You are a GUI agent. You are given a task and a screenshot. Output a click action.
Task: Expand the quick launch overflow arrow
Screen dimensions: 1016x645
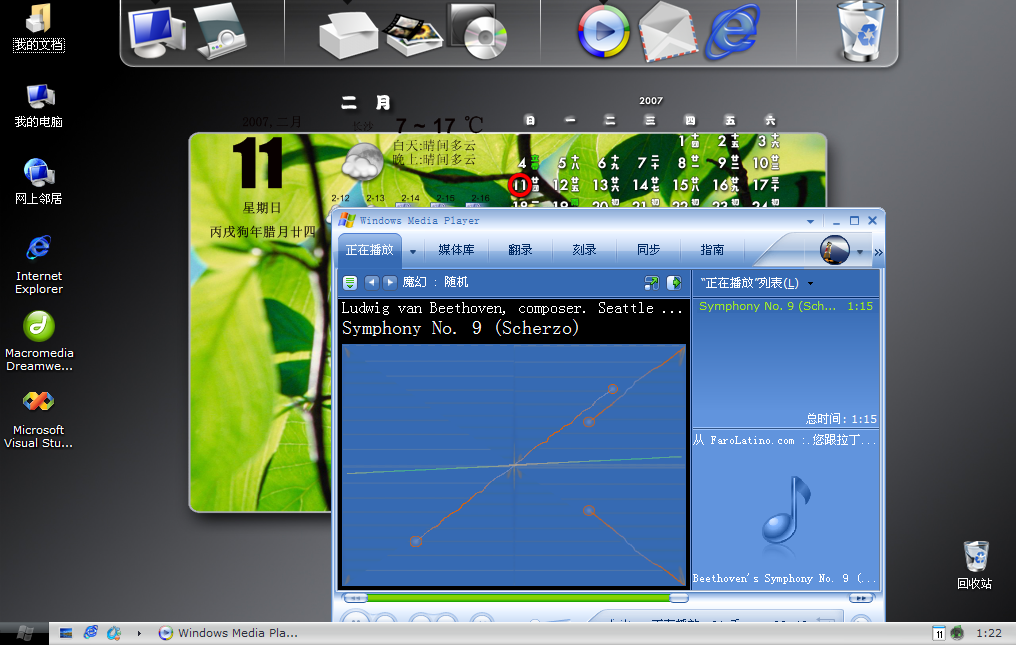pos(139,633)
